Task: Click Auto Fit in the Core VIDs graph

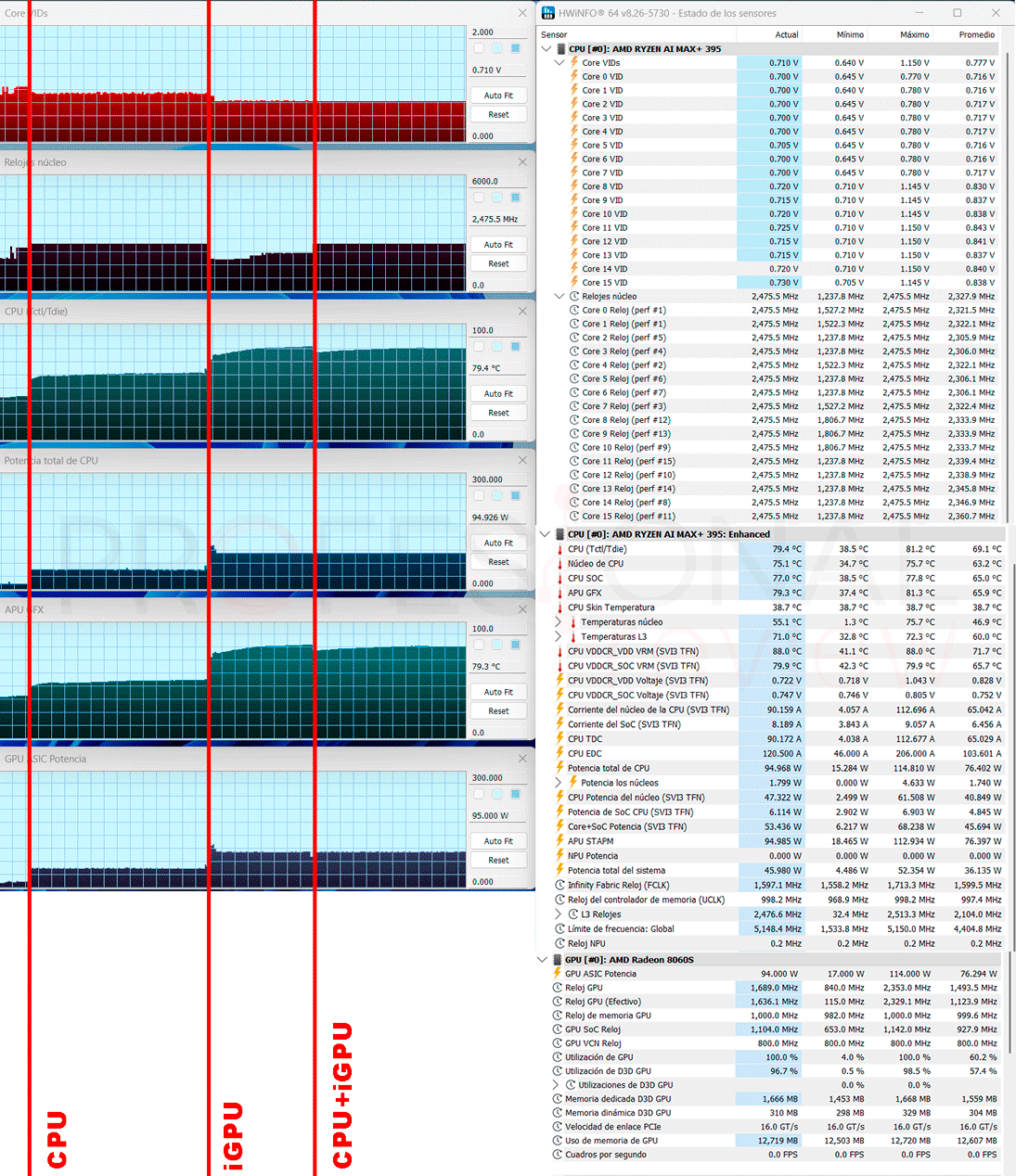Action: click(499, 96)
